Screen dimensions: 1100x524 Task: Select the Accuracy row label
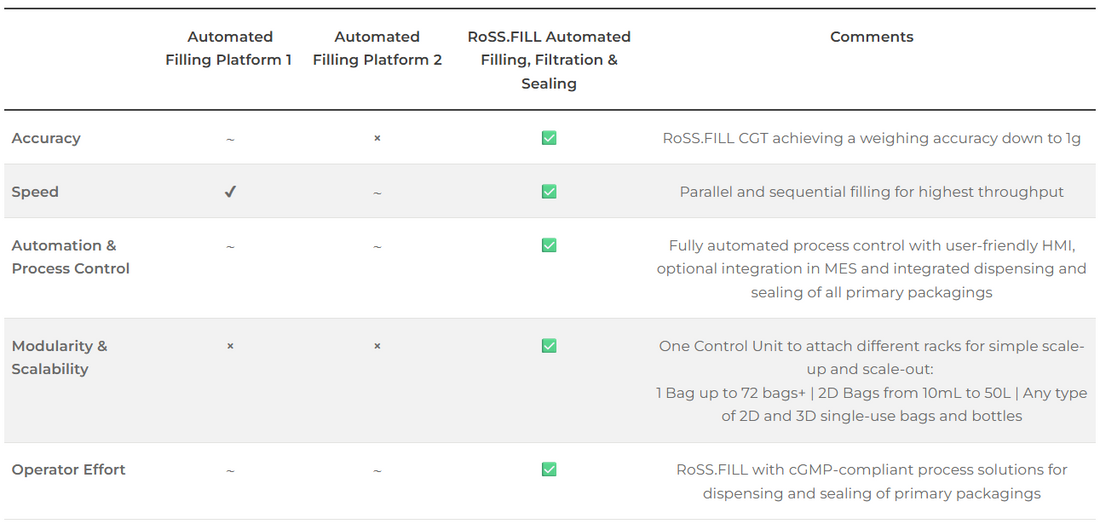point(46,138)
